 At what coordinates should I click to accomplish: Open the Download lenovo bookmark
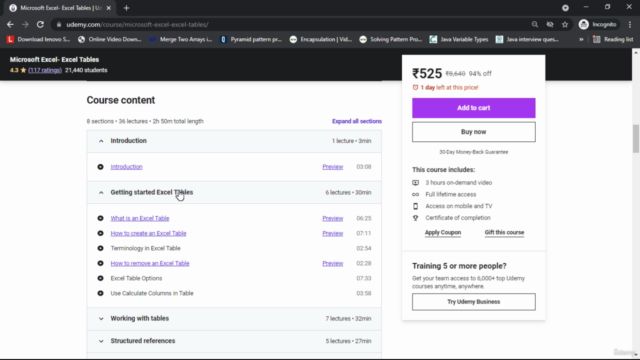(39, 40)
